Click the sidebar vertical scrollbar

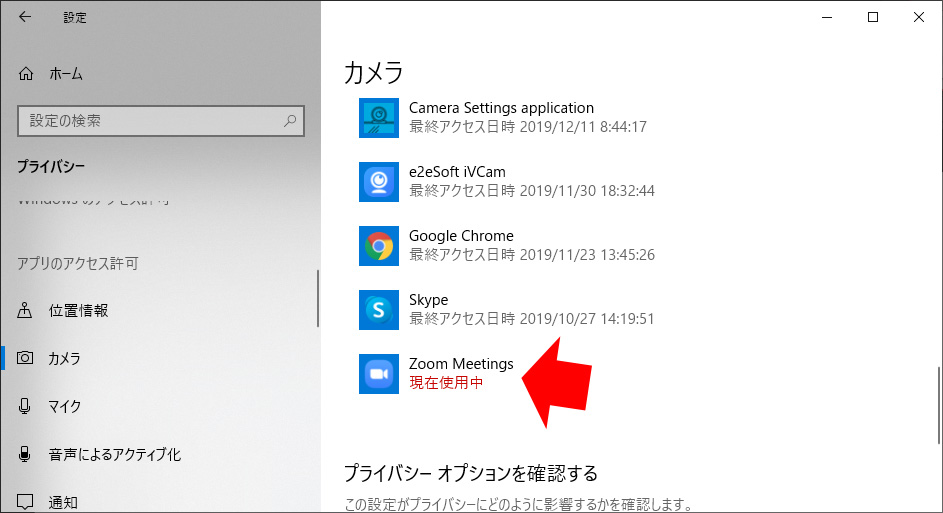coord(318,297)
